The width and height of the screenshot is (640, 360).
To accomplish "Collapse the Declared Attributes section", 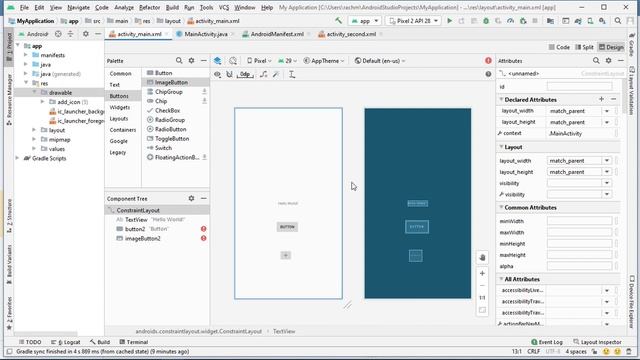I will [501, 99].
